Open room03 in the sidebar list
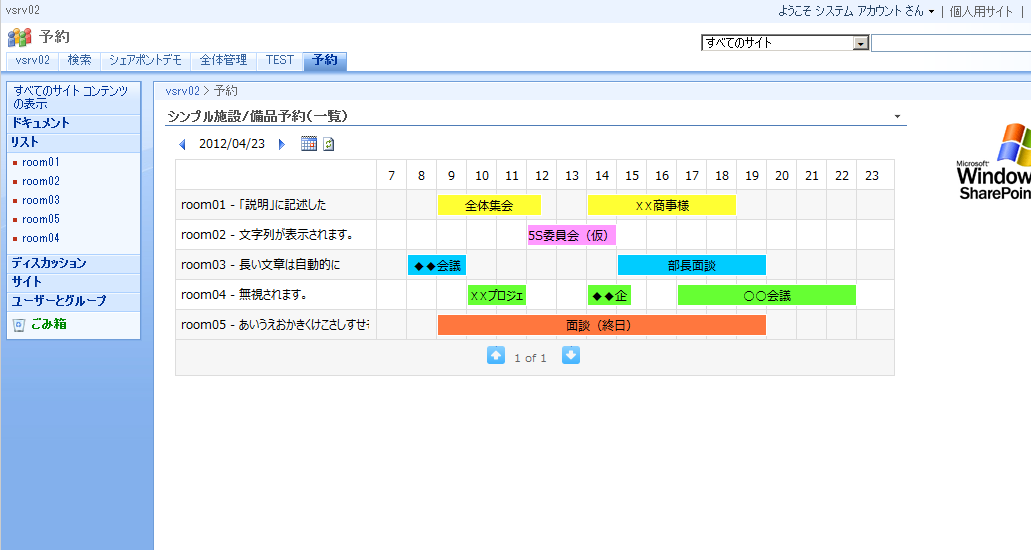1031x550 pixels. [x=41, y=200]
